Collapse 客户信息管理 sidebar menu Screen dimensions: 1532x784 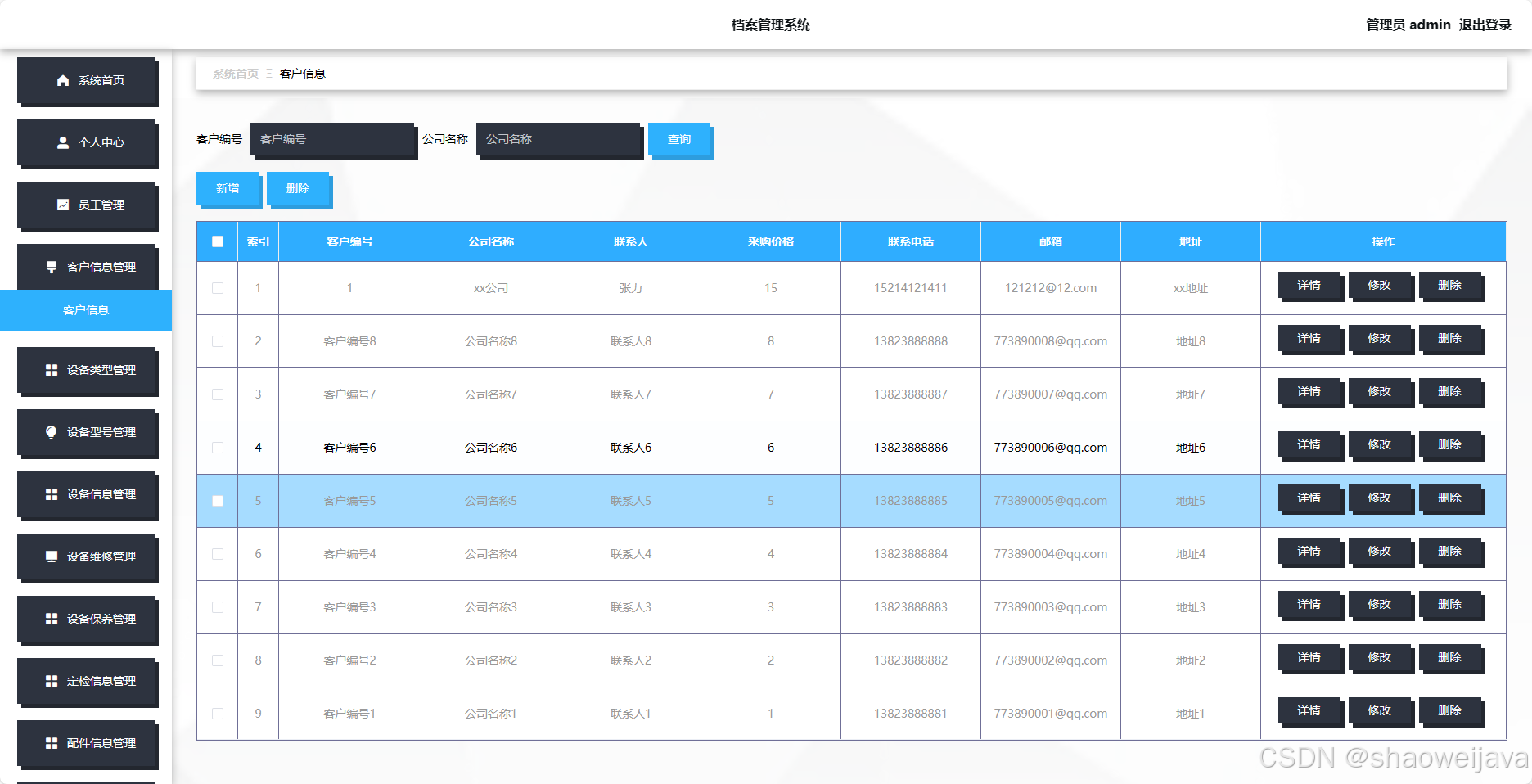pyautogui.click(x=87, y=268)
